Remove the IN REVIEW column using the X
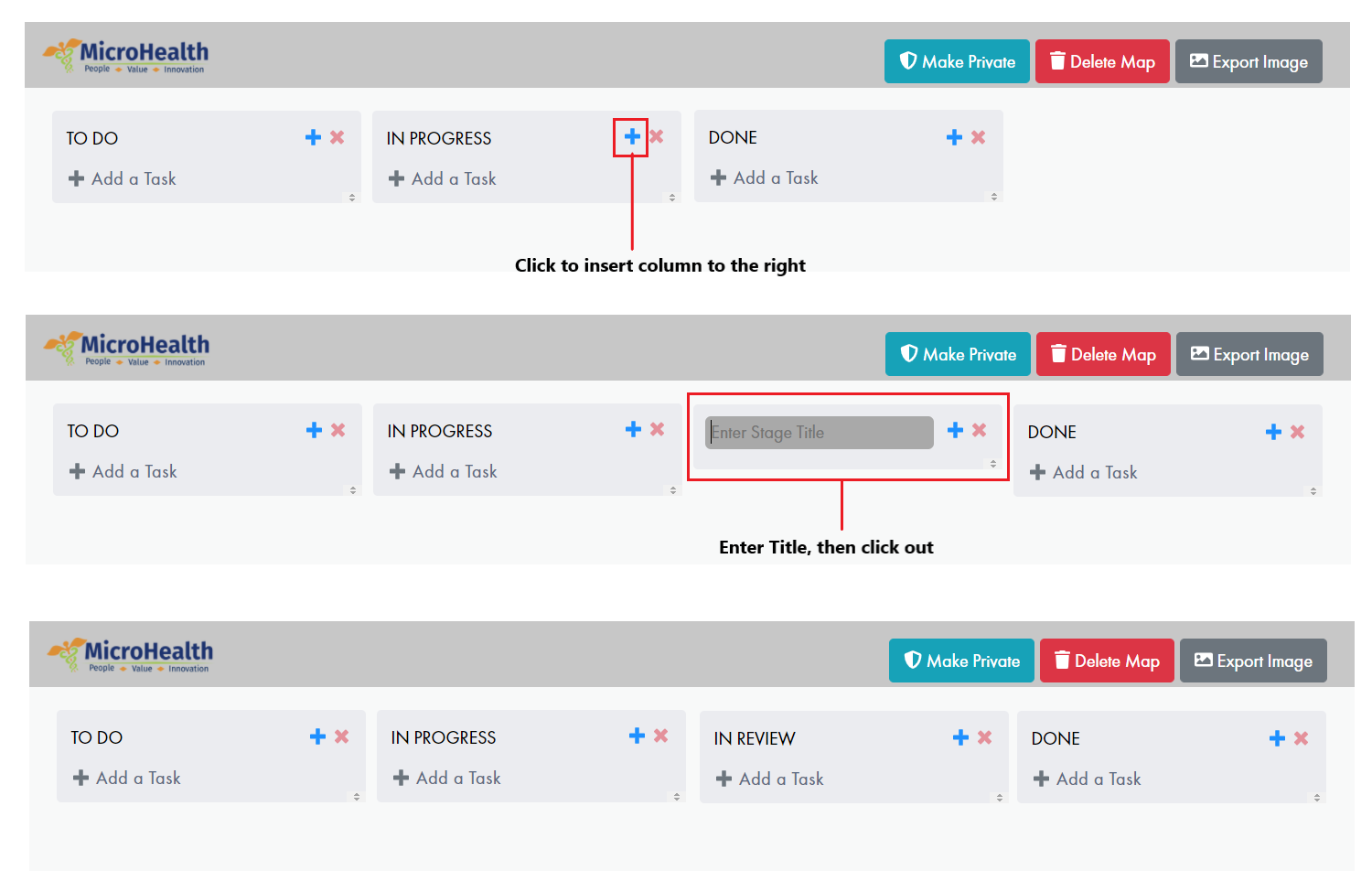1372x881 pixels. 985,736
